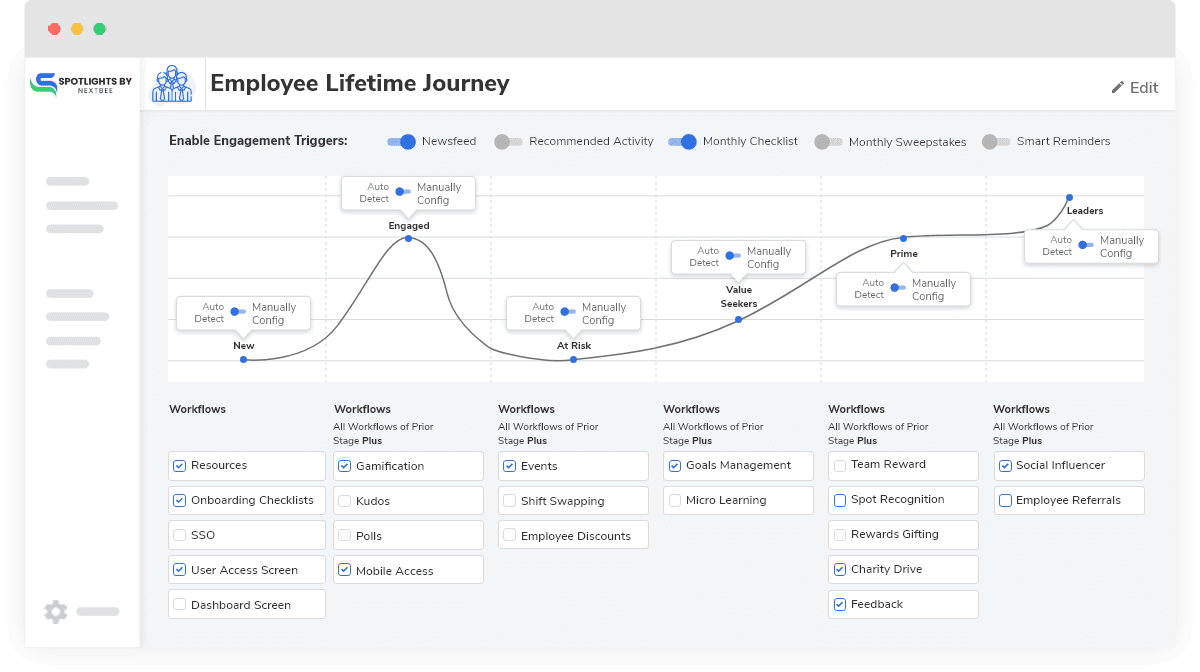Click the Edit button in the header
This screenshot has width=1200, height=672.
point(1134,88)
